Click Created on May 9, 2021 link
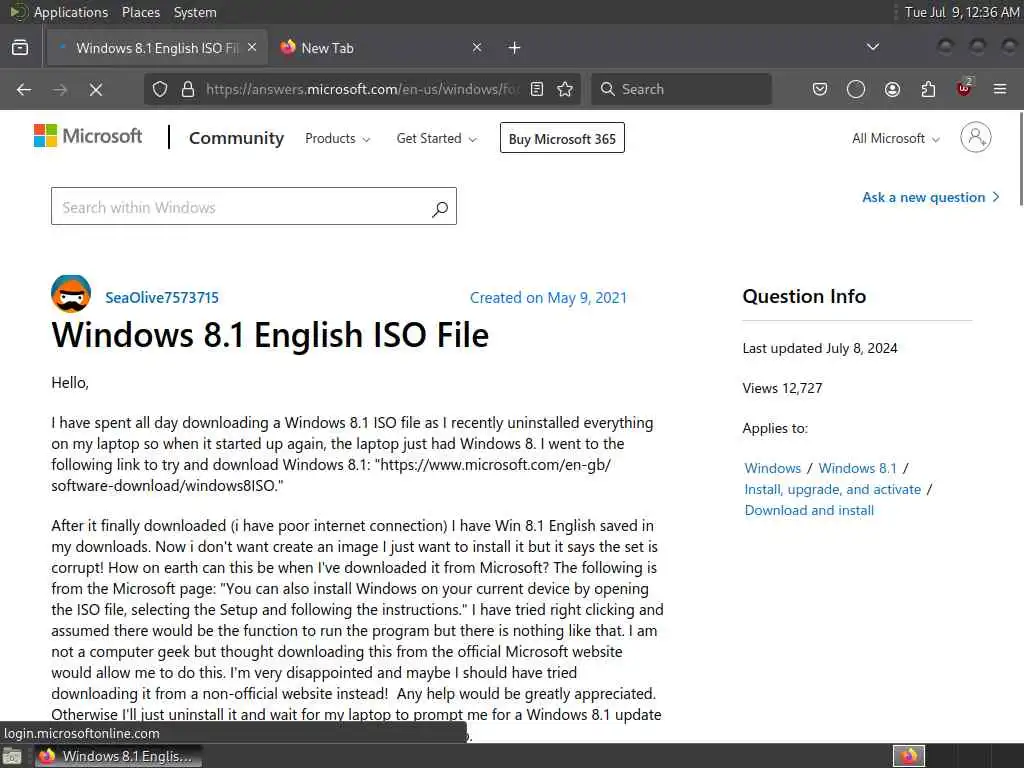Viewport: 1024px width, 768px height. [x=549, y=298]
